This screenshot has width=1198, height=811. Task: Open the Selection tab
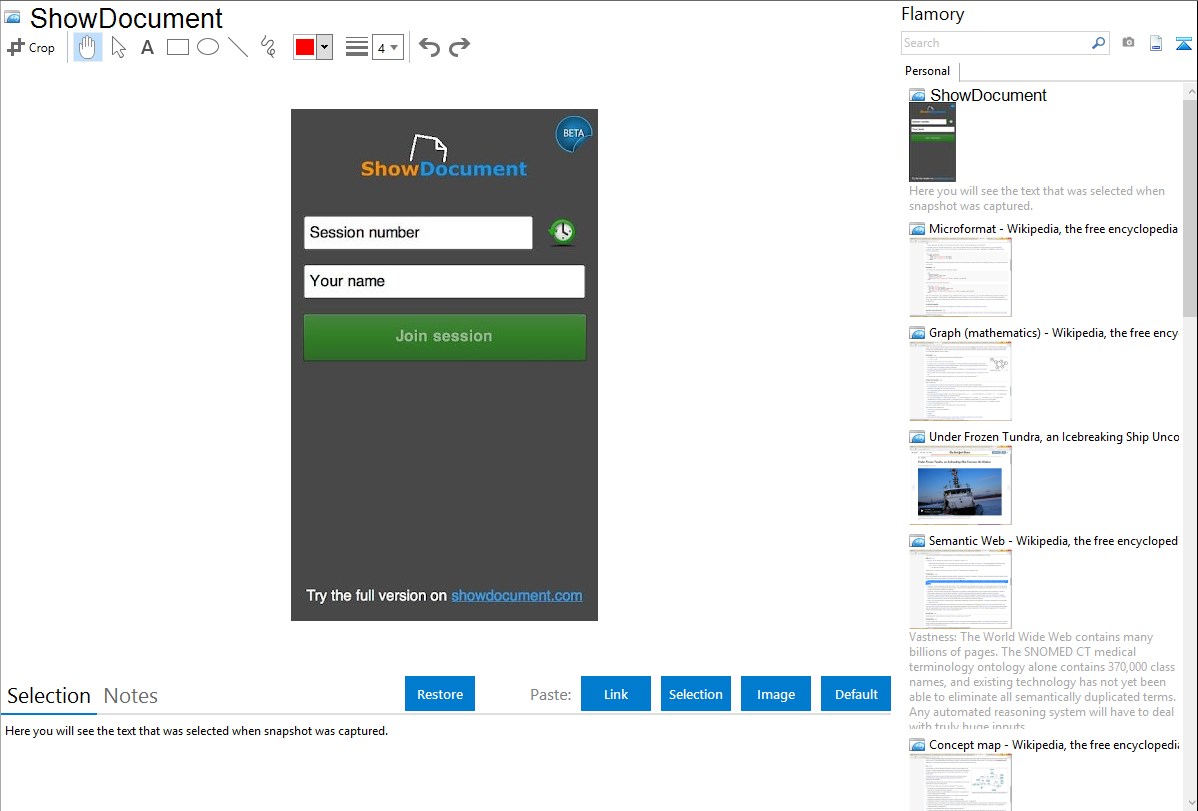click(49, 696)
